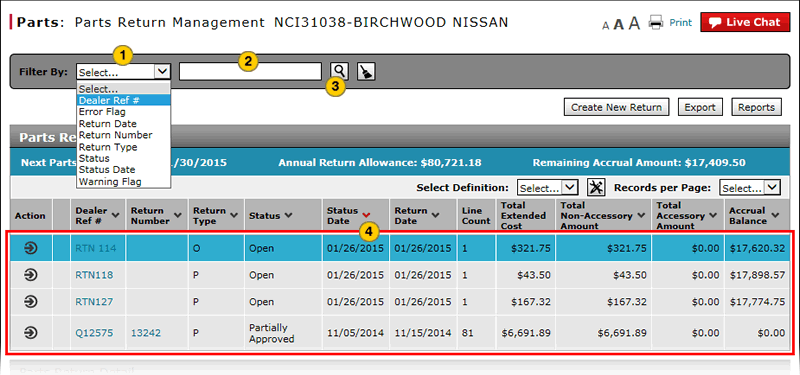800x375 pixels.
Task: Open the Records per Page dropdown
Action: pos(750,188)
